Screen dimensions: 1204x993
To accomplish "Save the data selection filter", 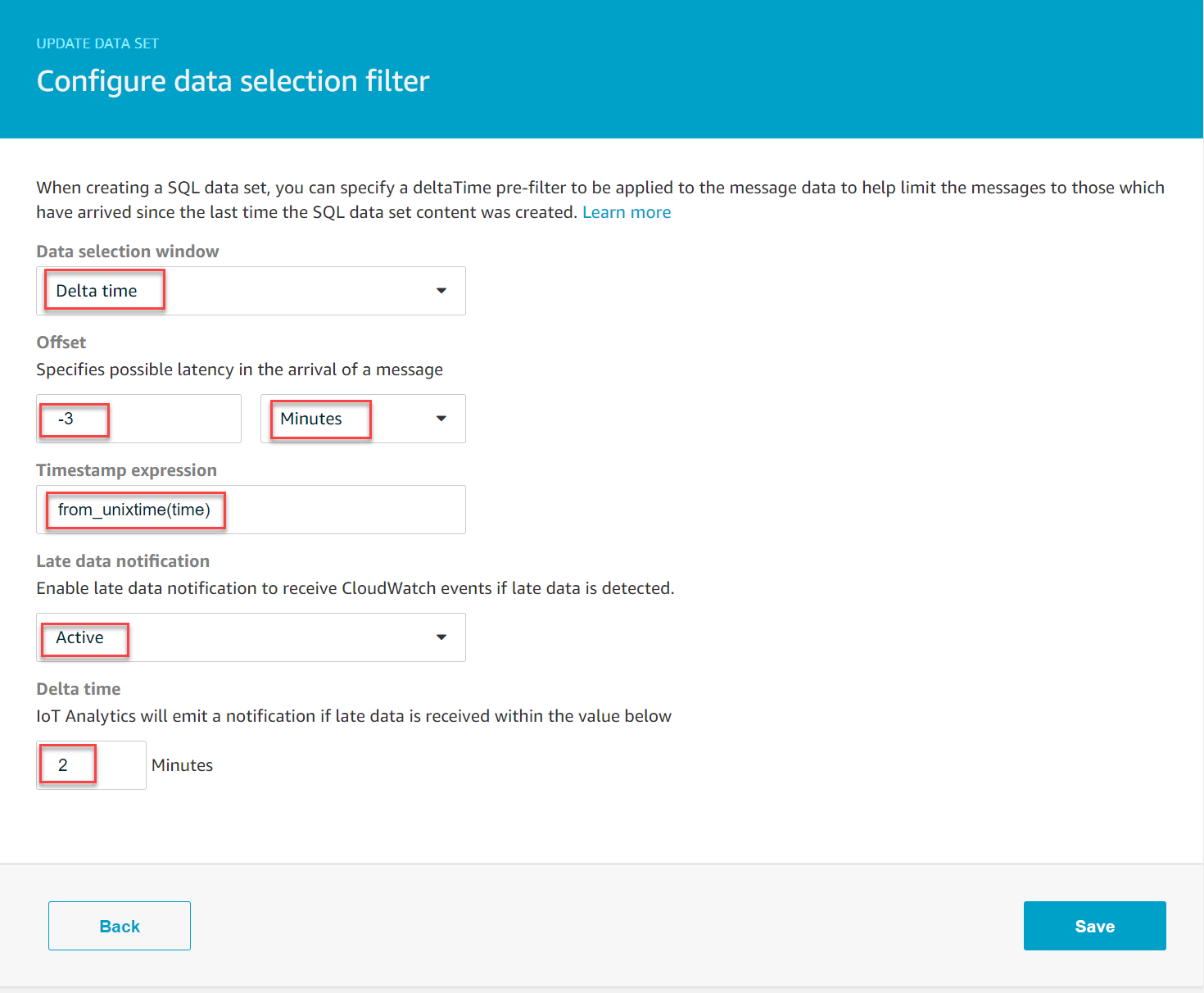I will pyautogui.click(x=1094, y=926).
